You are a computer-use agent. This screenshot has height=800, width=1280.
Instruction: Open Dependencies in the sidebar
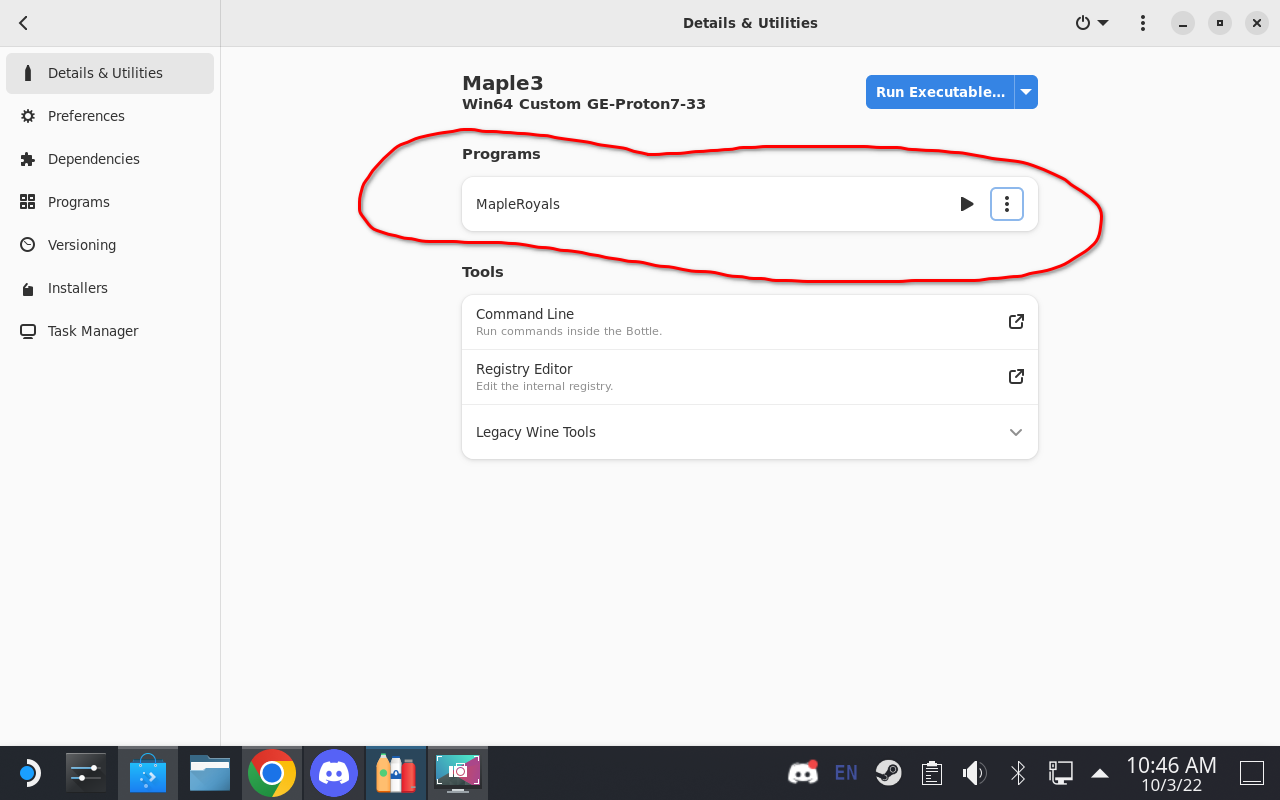coord(110,159)
